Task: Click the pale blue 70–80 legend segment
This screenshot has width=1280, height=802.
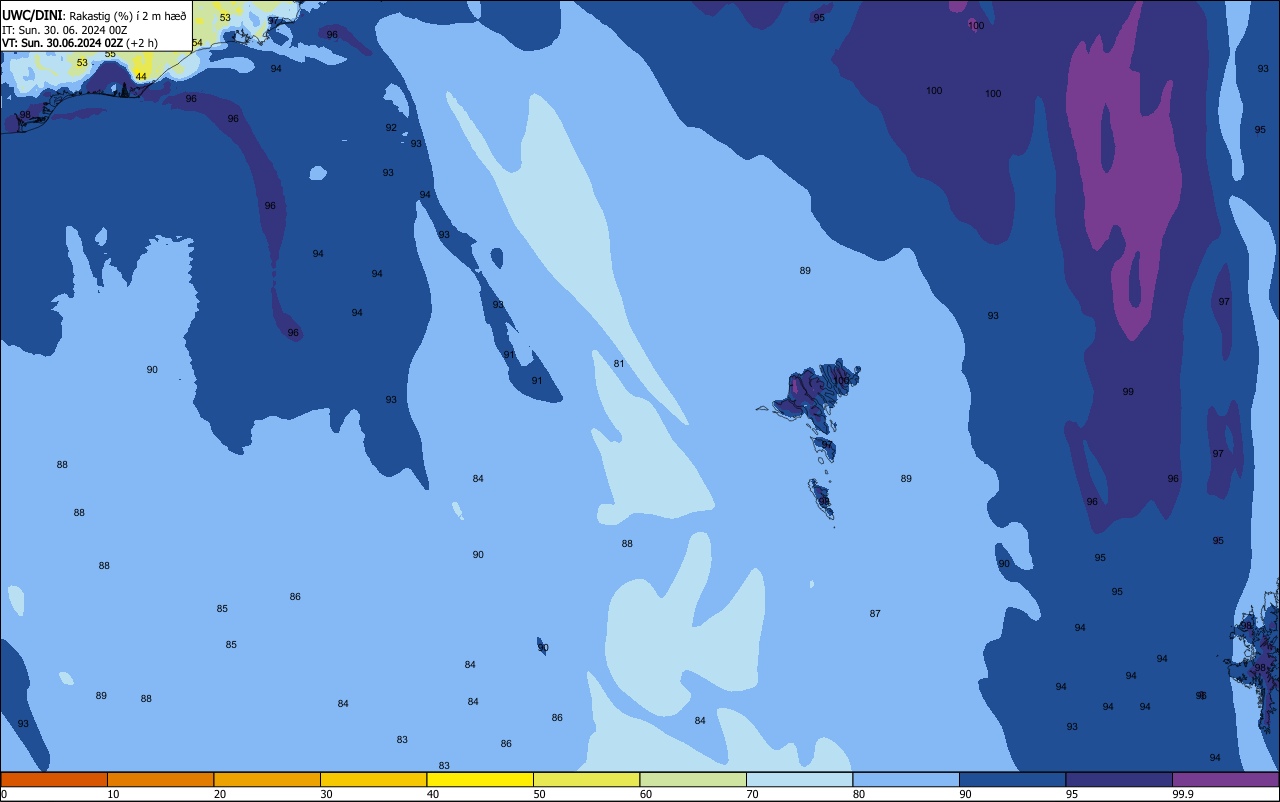Action: pyautogui.click(x=799, y=779)
